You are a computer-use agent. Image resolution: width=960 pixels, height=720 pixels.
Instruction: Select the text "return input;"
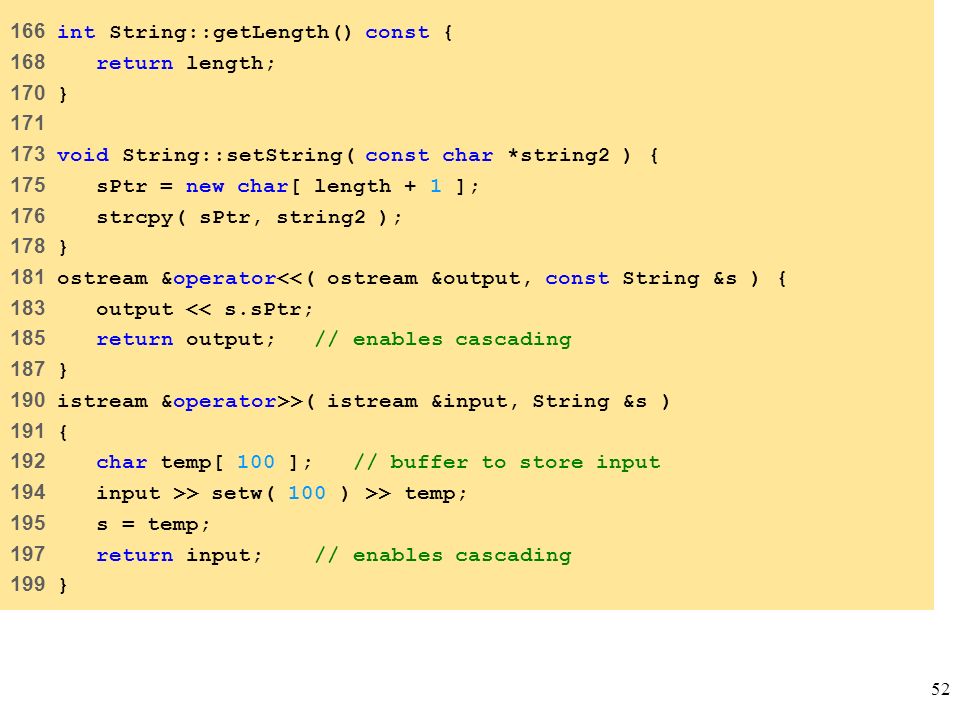(x=179, y=555)
